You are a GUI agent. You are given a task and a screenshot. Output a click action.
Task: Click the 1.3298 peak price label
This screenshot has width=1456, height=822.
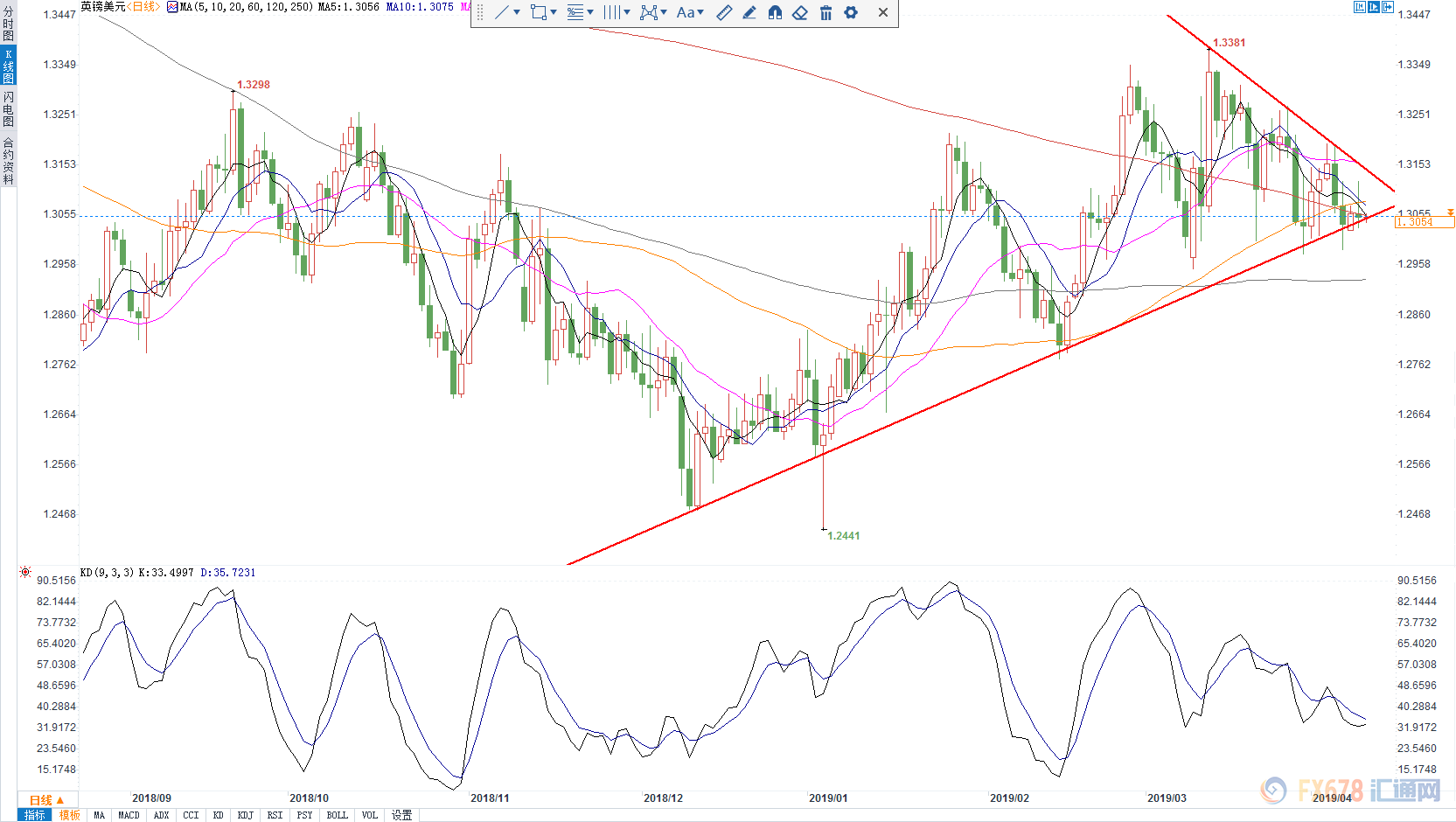[x=253, y=85]
